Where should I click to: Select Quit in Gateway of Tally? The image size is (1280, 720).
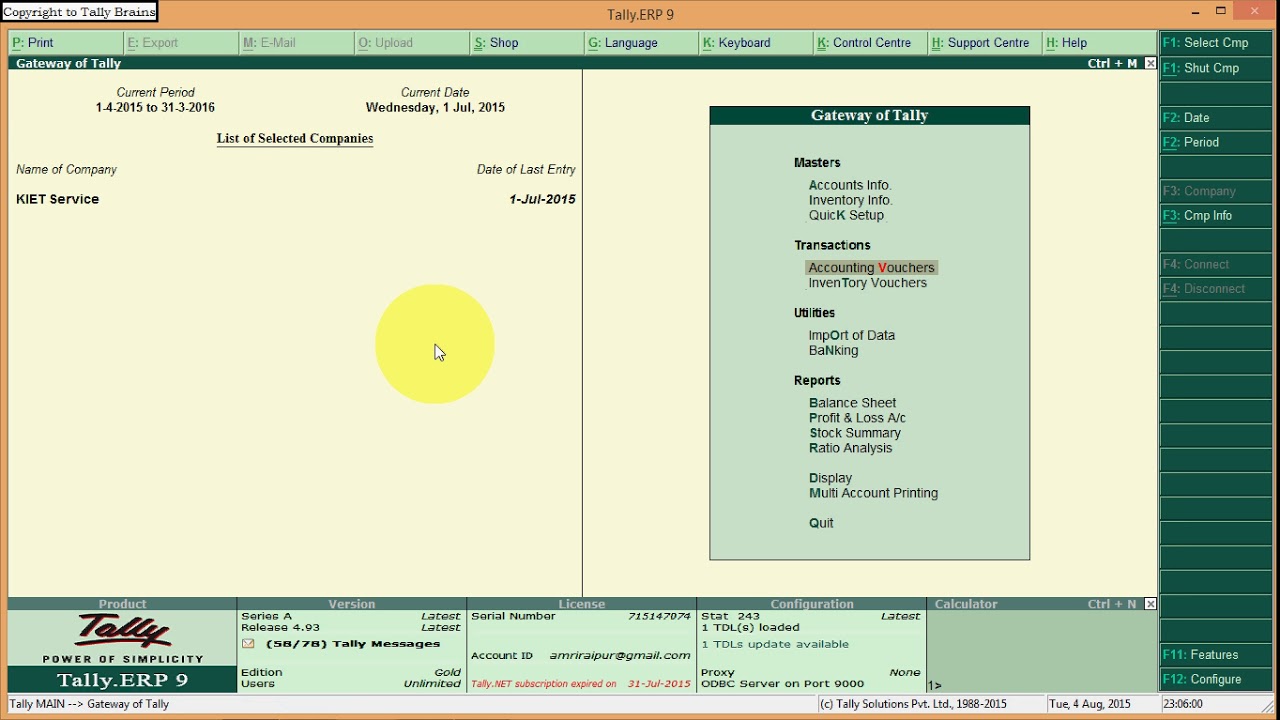821,523
